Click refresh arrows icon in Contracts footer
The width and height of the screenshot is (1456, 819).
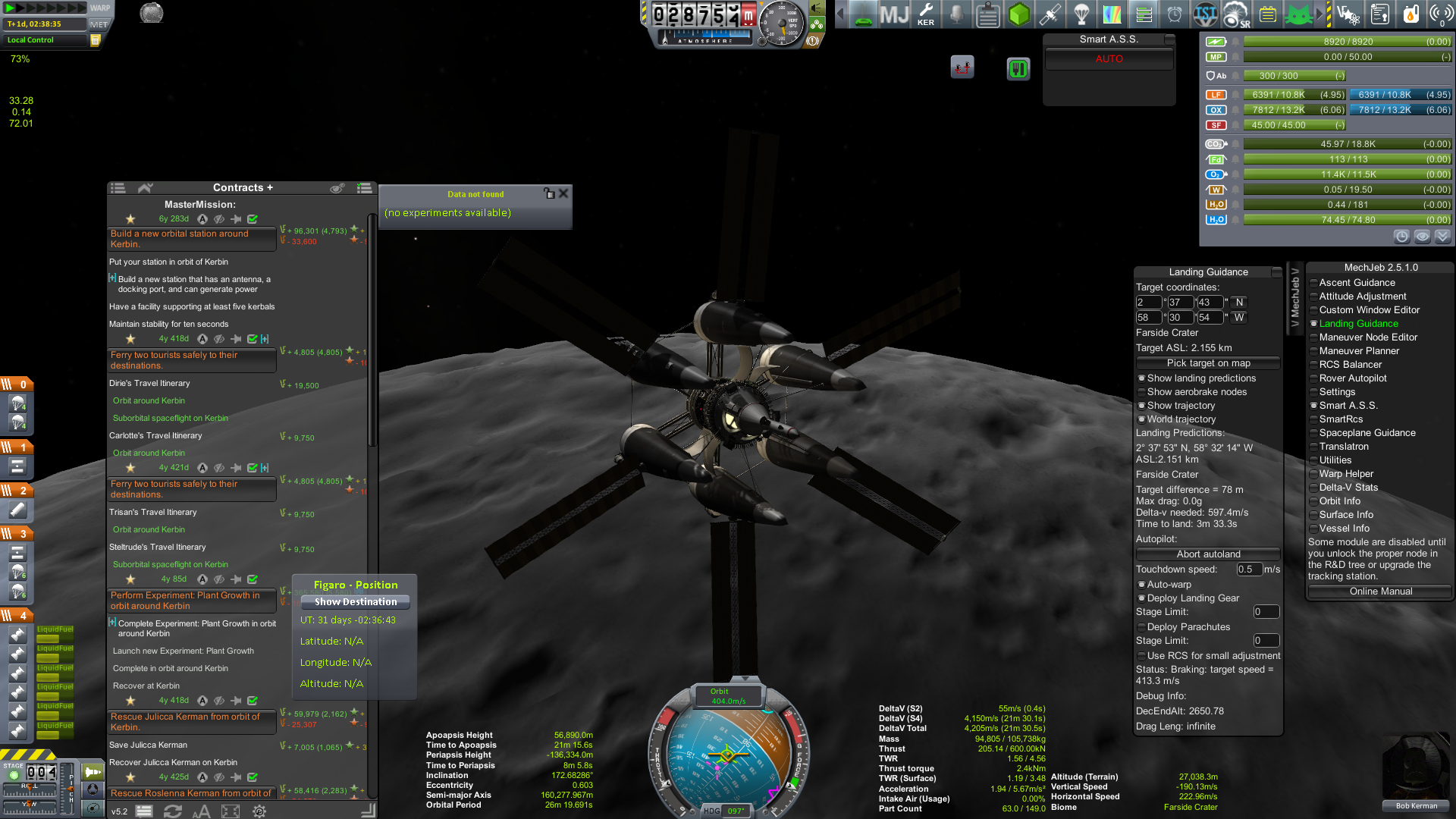pyautogui.click(x=173, y=811)
